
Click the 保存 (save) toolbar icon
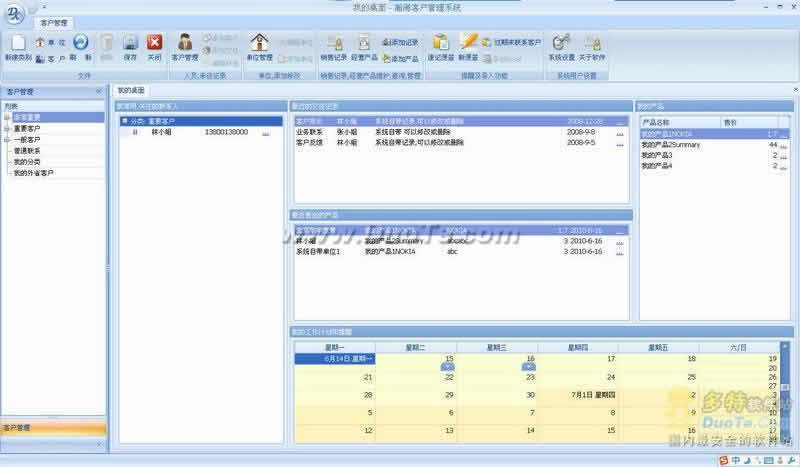pos(130,47)
